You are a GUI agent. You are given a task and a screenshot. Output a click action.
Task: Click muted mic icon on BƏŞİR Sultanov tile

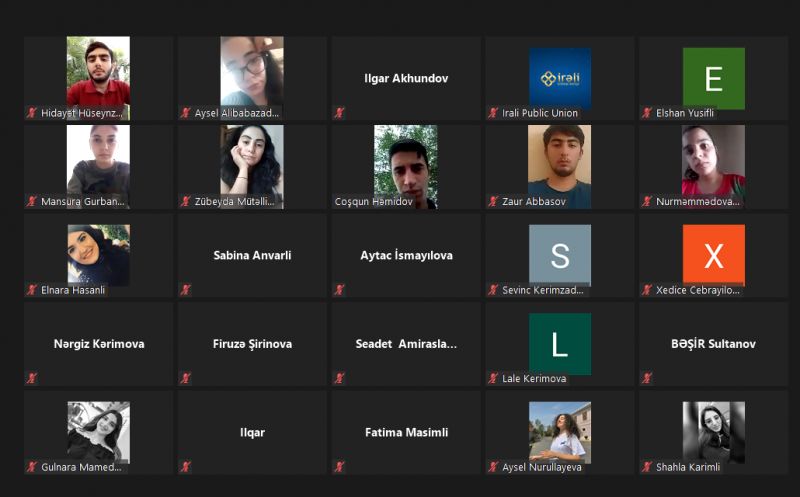point(647,378)
